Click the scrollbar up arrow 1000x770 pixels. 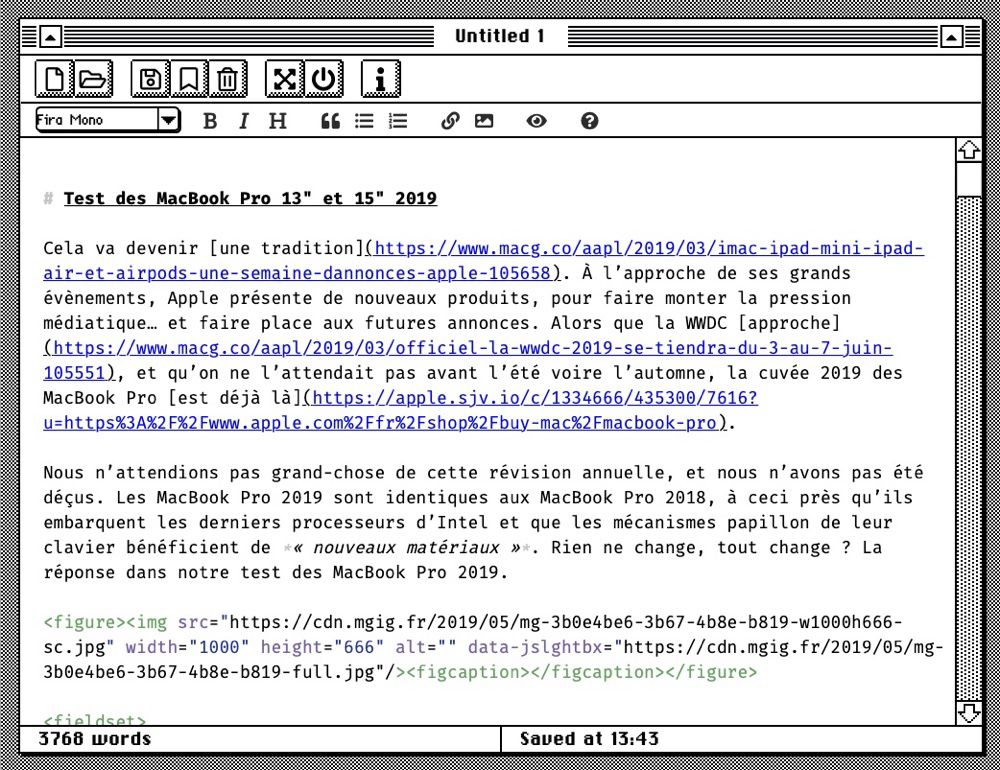(x=969, y=150)
